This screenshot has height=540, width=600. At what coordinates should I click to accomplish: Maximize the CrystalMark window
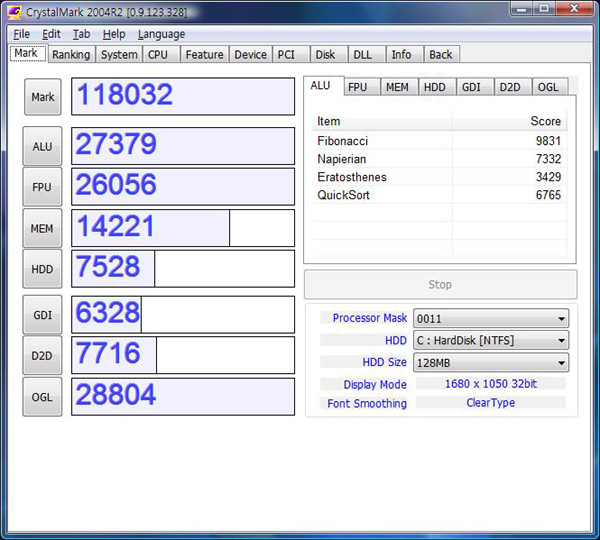pyautogui.click(x=544, y=8)
